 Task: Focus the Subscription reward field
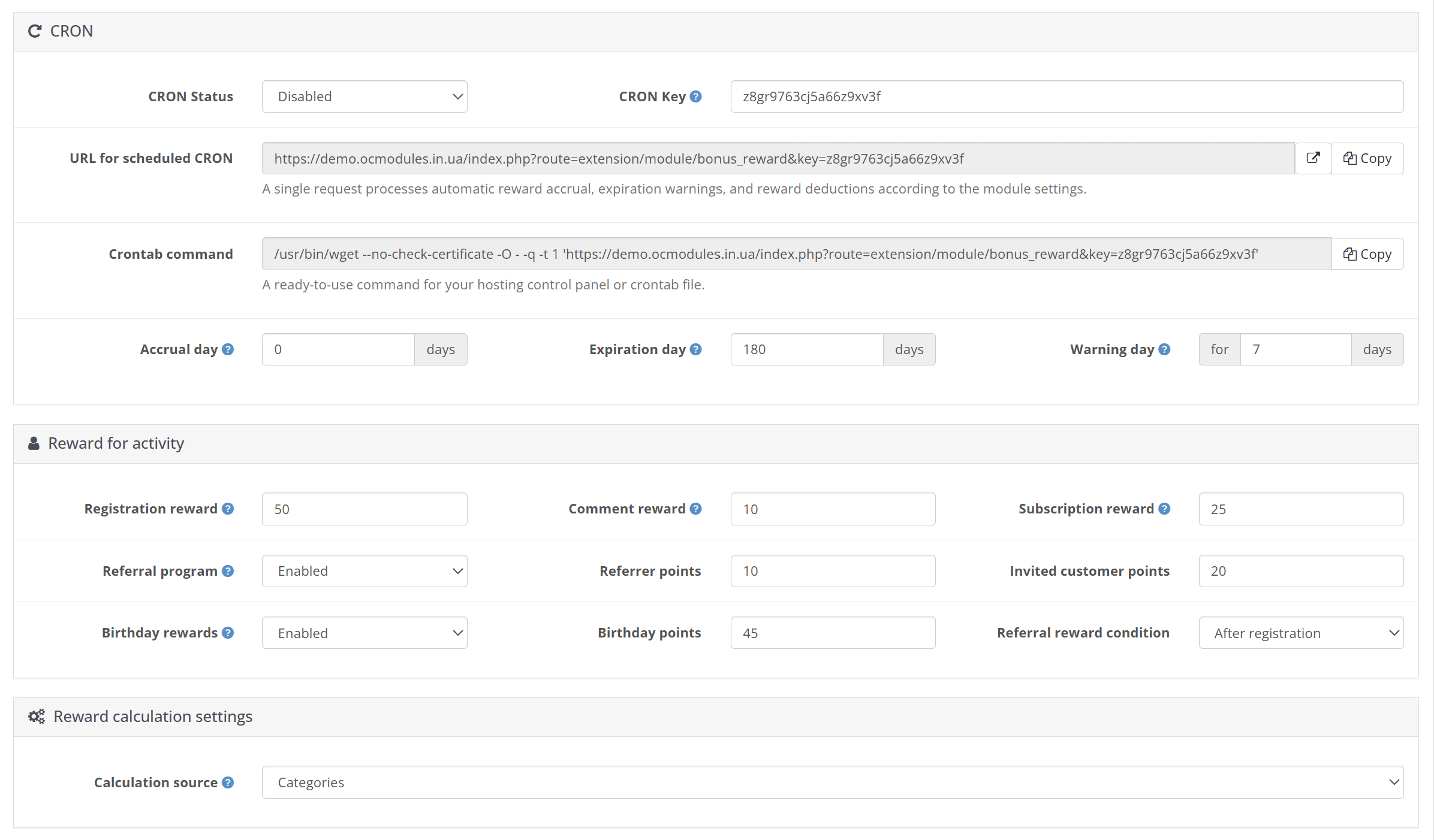click(x=1301, y=509)
